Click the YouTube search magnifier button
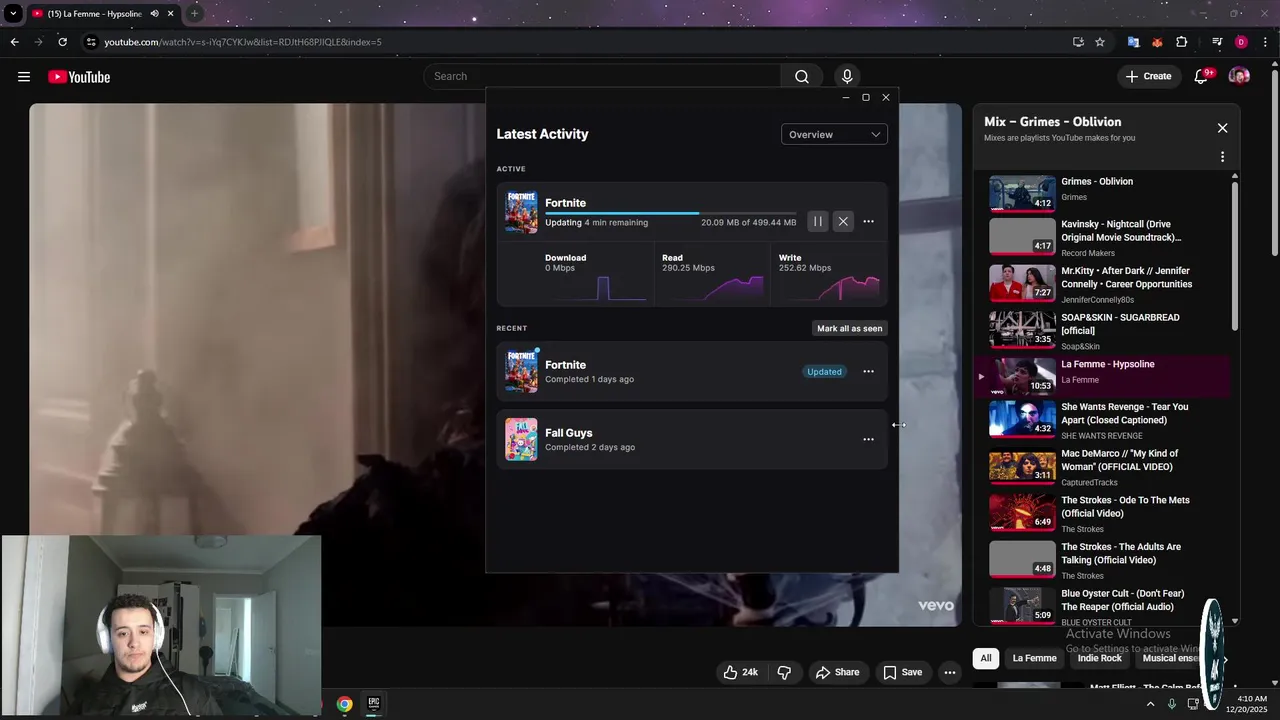Image resolution: width=1280 pixels, height=720 pixels. tap(802, 76)
